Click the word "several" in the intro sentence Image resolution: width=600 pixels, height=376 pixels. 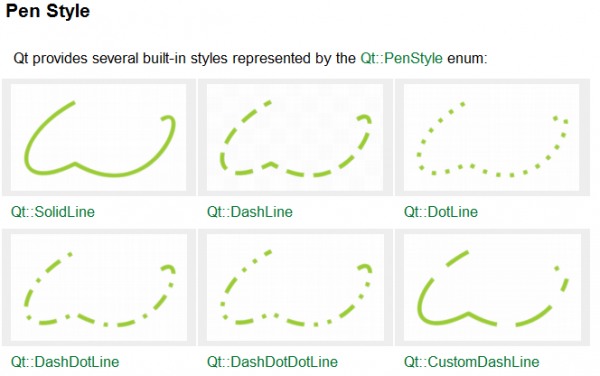115,59
